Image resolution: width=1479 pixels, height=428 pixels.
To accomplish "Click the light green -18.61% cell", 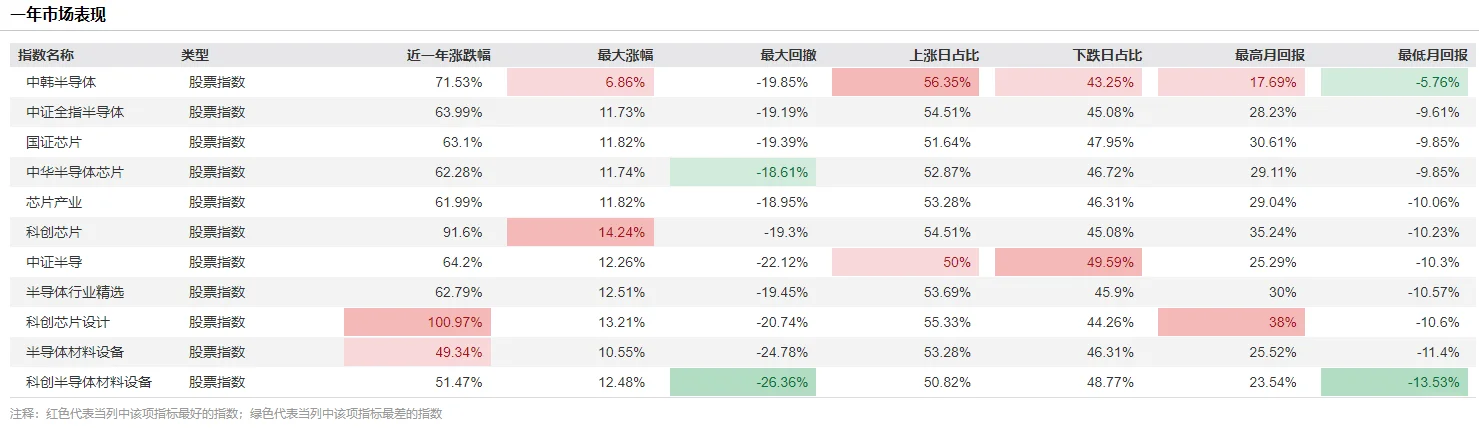I will 743,173.
